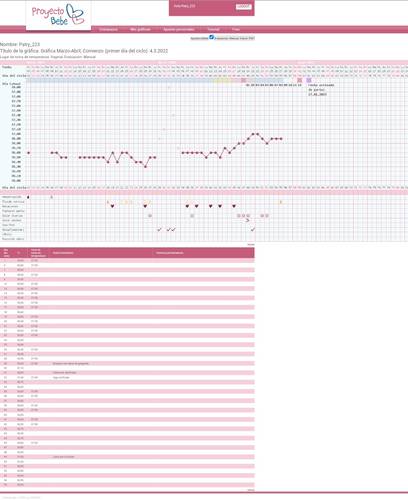The image size is (408, 500).
Task: Click the pink highlighted square in the chart header strip
Action: tap(300, 80)
